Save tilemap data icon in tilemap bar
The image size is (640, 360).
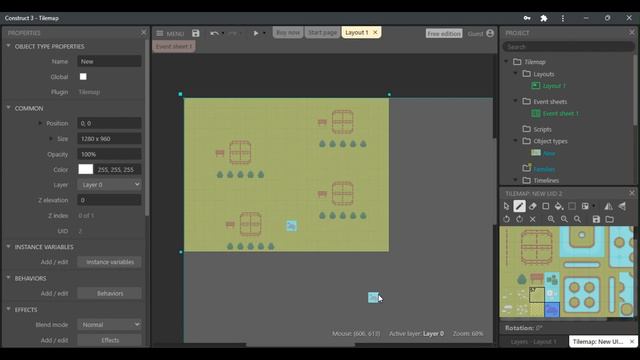(596, 219)
